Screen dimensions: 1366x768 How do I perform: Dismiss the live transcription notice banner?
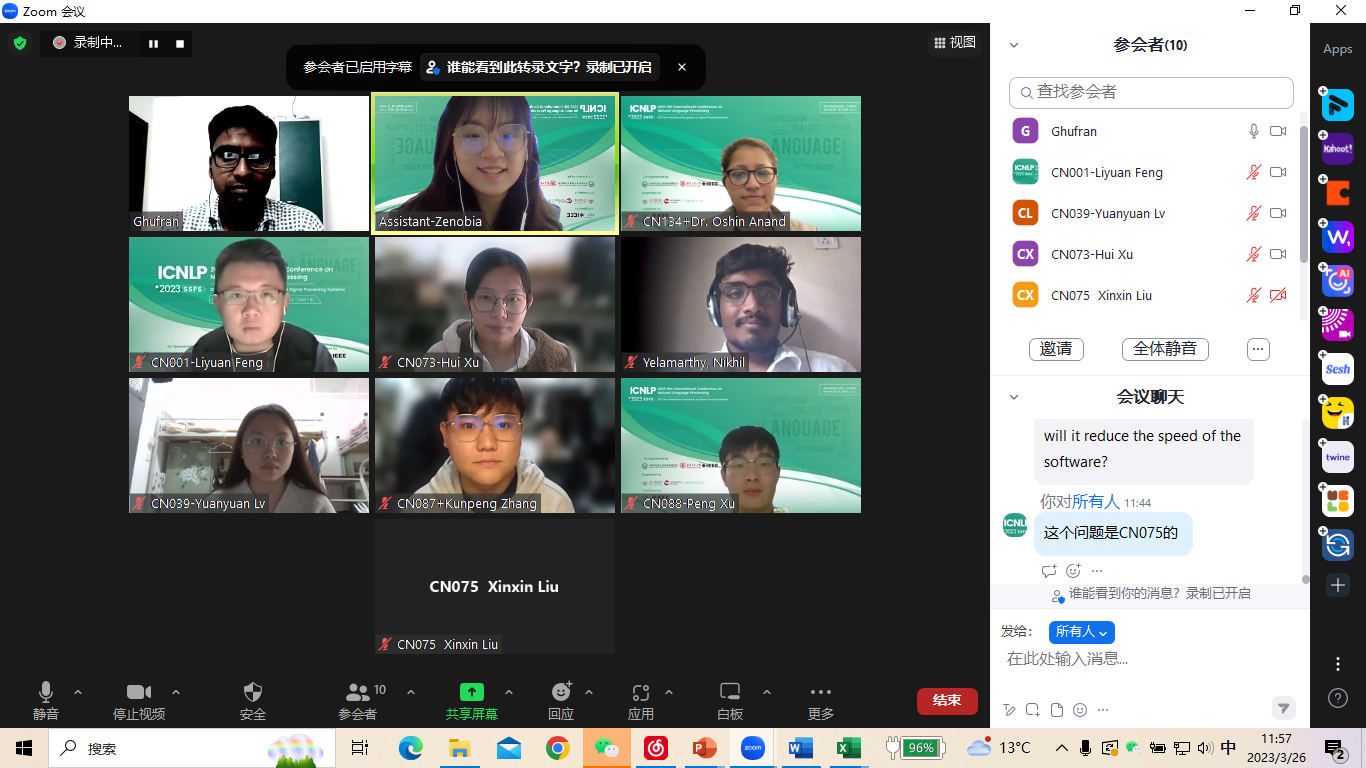click(682, 67)
